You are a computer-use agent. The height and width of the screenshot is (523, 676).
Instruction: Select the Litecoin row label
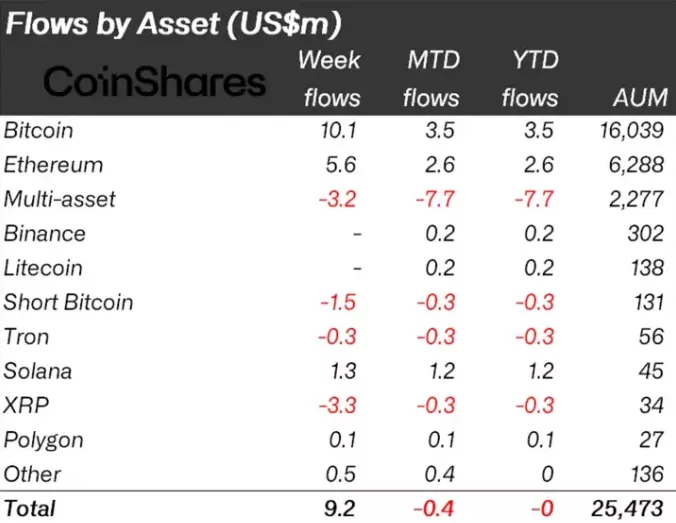tap(44, 268)
